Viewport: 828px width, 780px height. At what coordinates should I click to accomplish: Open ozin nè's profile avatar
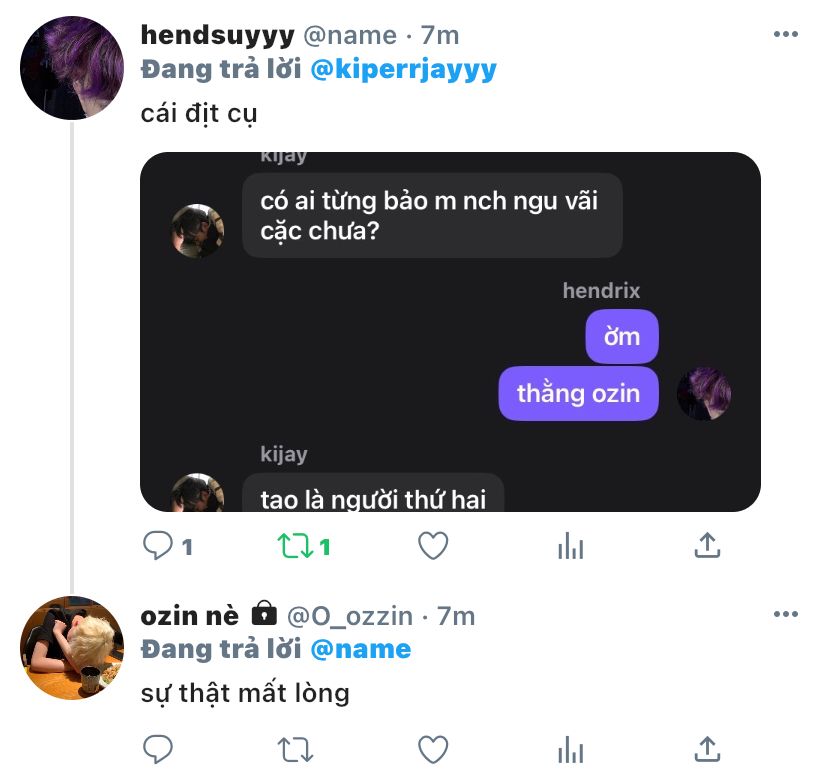71,648
